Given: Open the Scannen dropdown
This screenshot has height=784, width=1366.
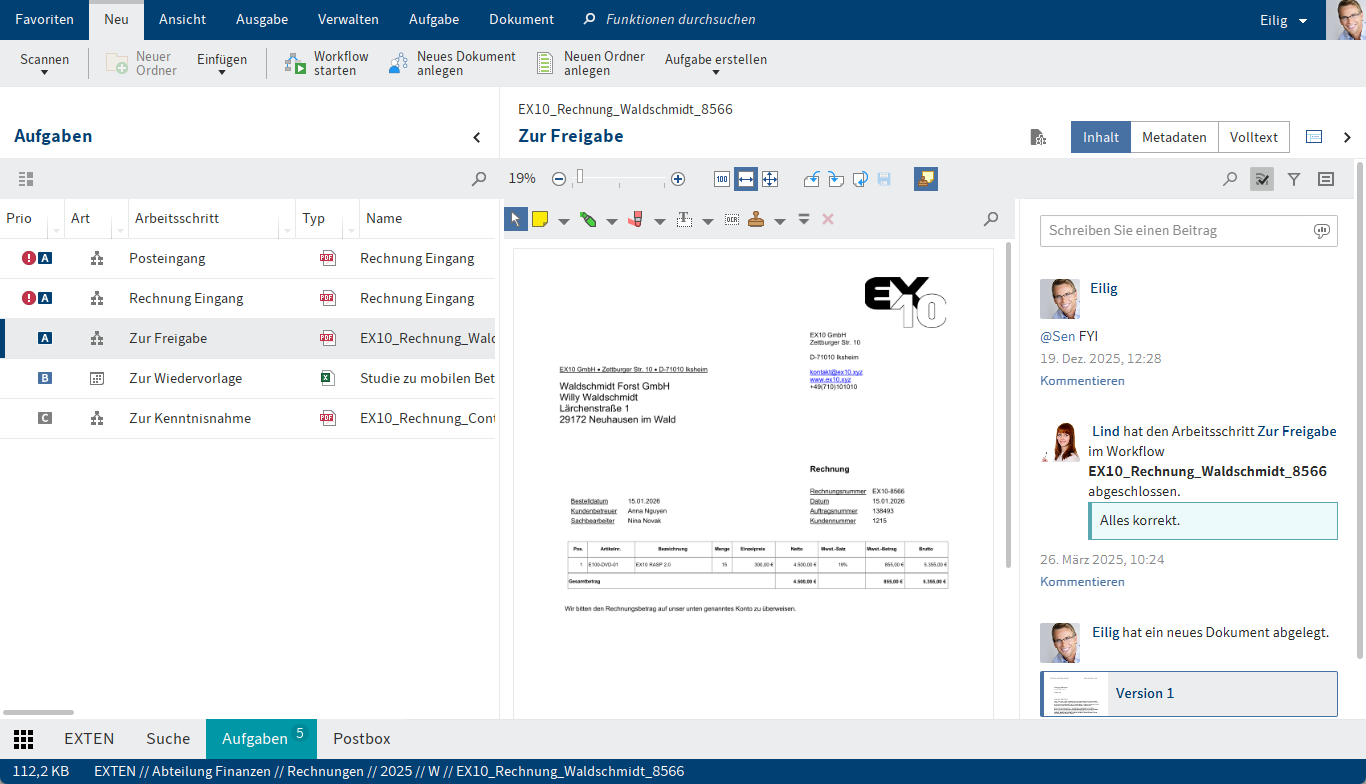Looking at the screenshot, I should [x=45, y=64].
